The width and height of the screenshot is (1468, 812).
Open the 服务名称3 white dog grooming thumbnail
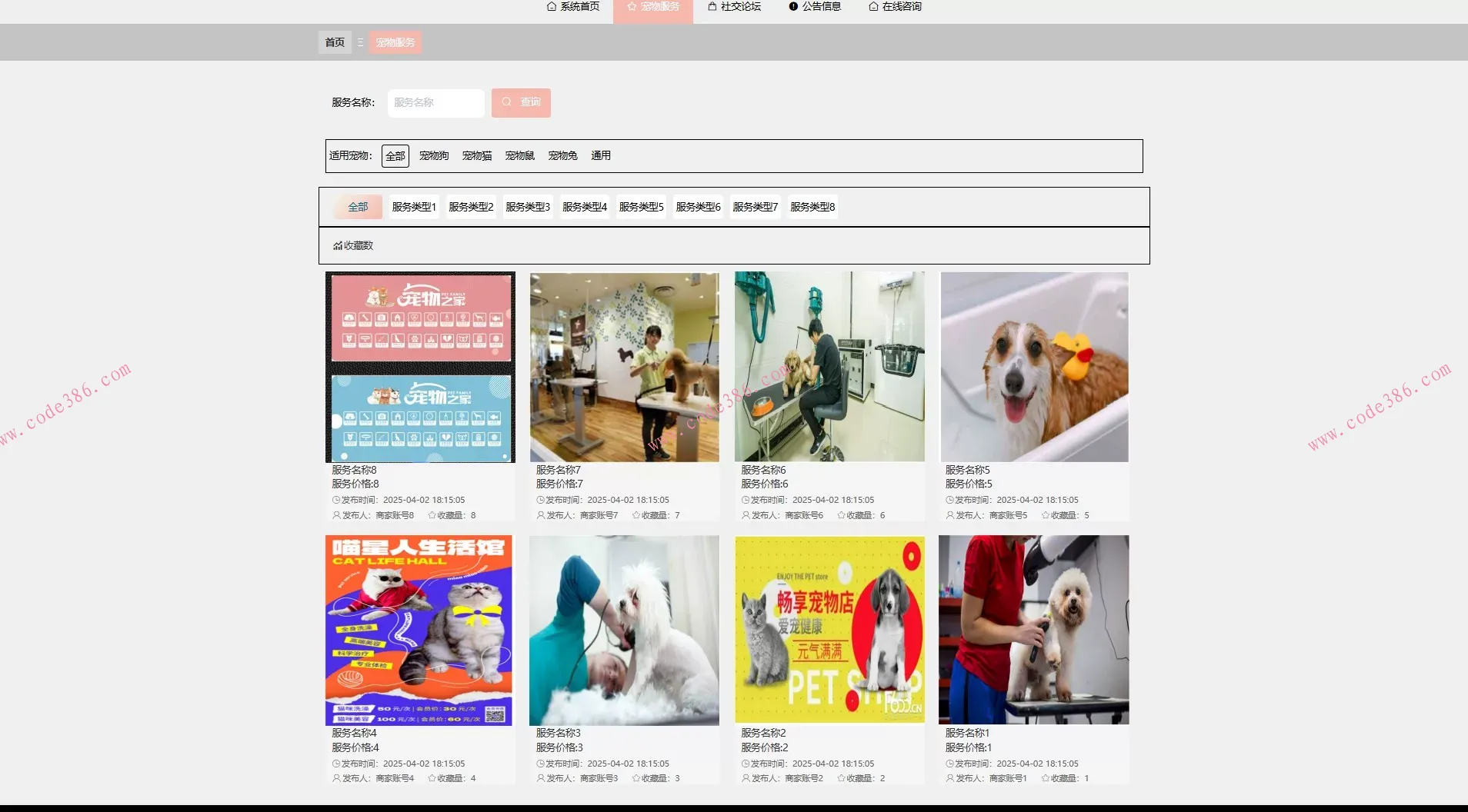[x=625, y=631]
